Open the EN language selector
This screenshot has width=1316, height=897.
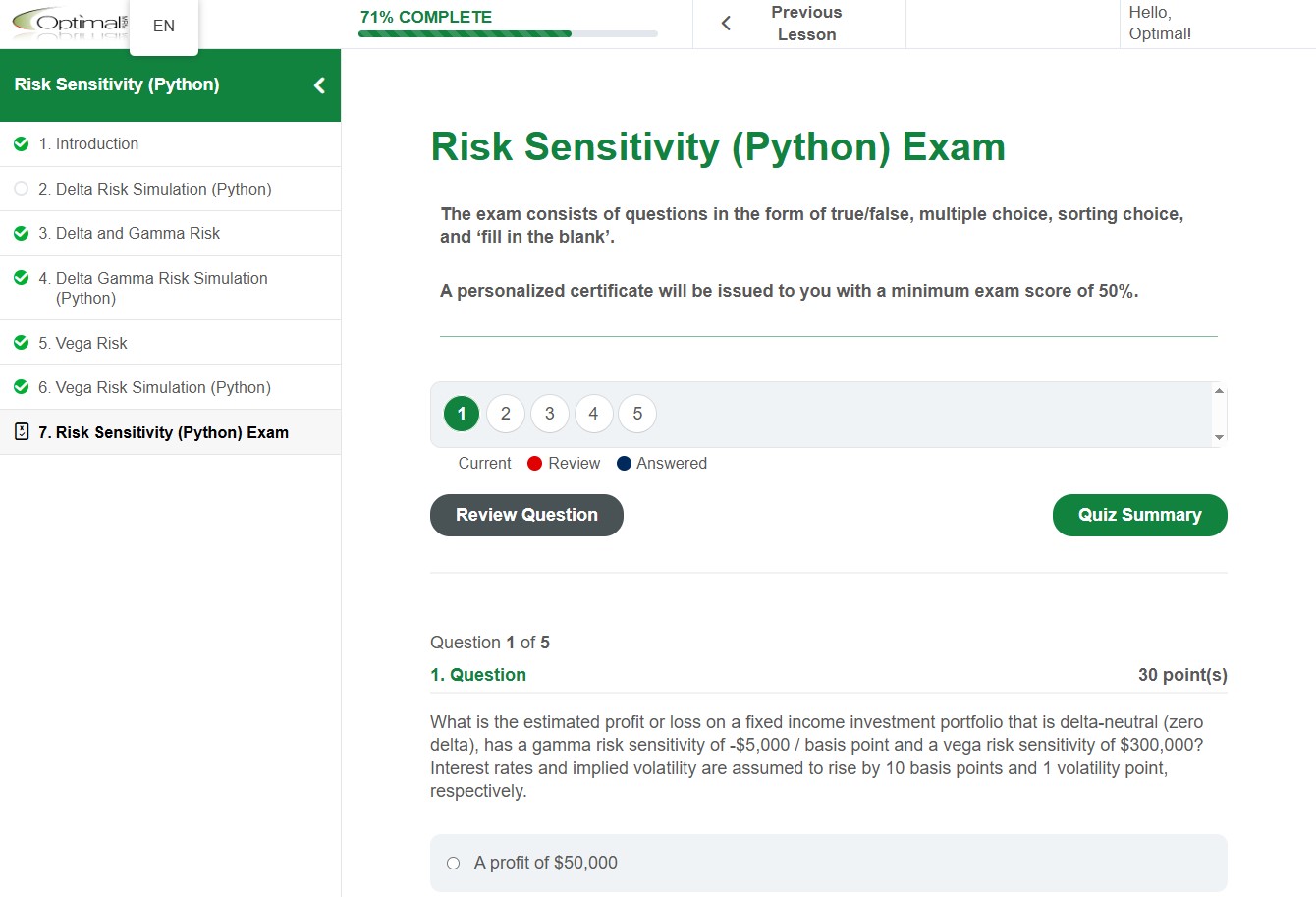point(164,27)
